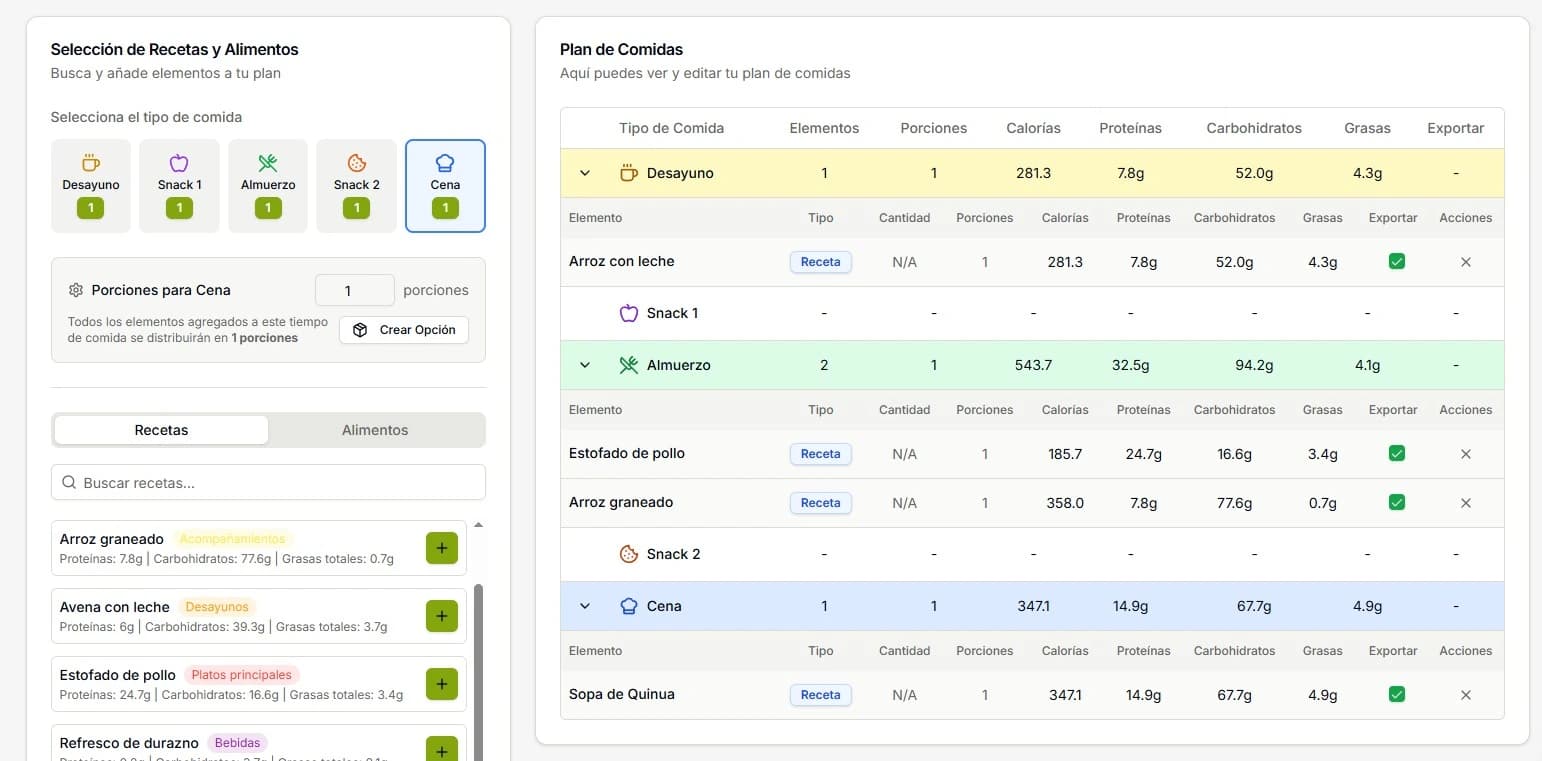This screenshot has width=1542, height=761.
Task: Select the Almuerzo utensils meal type
Action: click(267, 185)
